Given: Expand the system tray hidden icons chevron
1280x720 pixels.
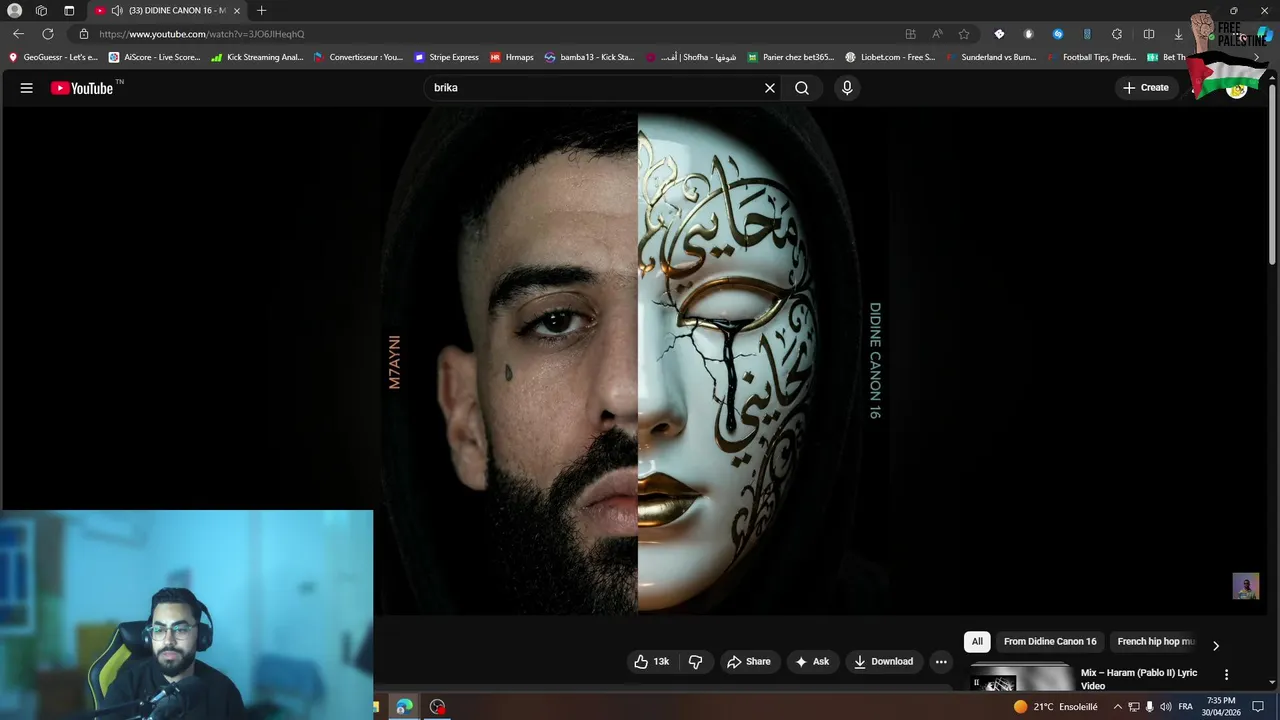Looking at the screenshot, I should [1117, 707].
